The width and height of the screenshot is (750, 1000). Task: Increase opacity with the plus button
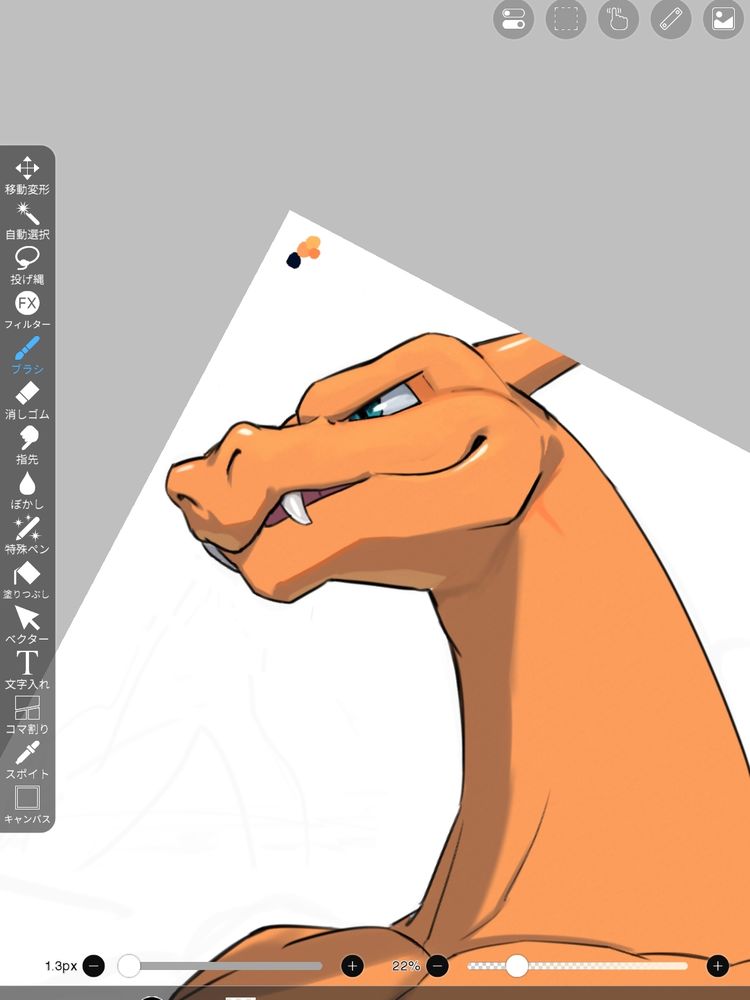[717, 966]
